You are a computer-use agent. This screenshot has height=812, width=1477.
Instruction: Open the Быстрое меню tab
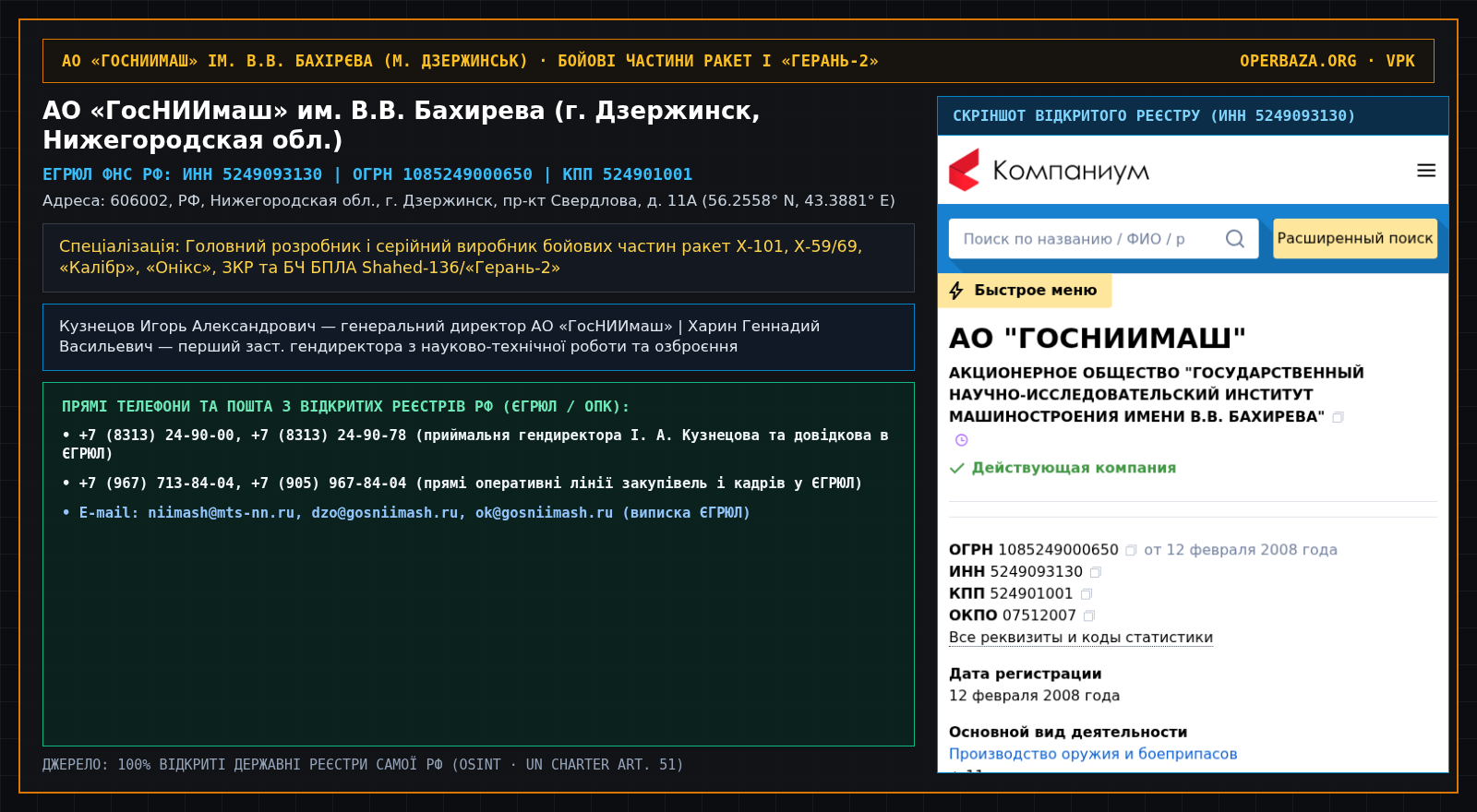(1025, 291)
